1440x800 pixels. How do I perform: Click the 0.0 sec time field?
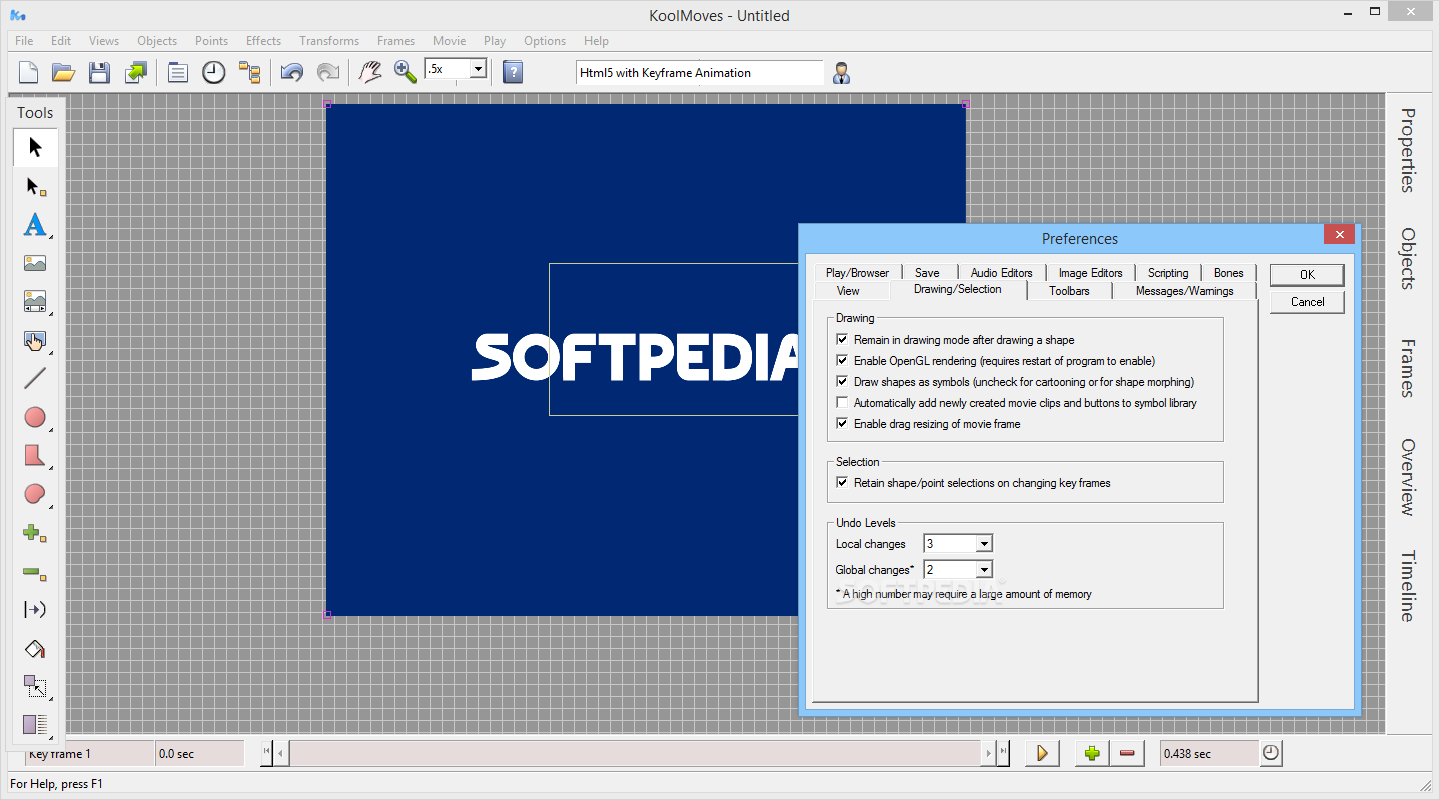pyautogui.click(x=200, y=754)
